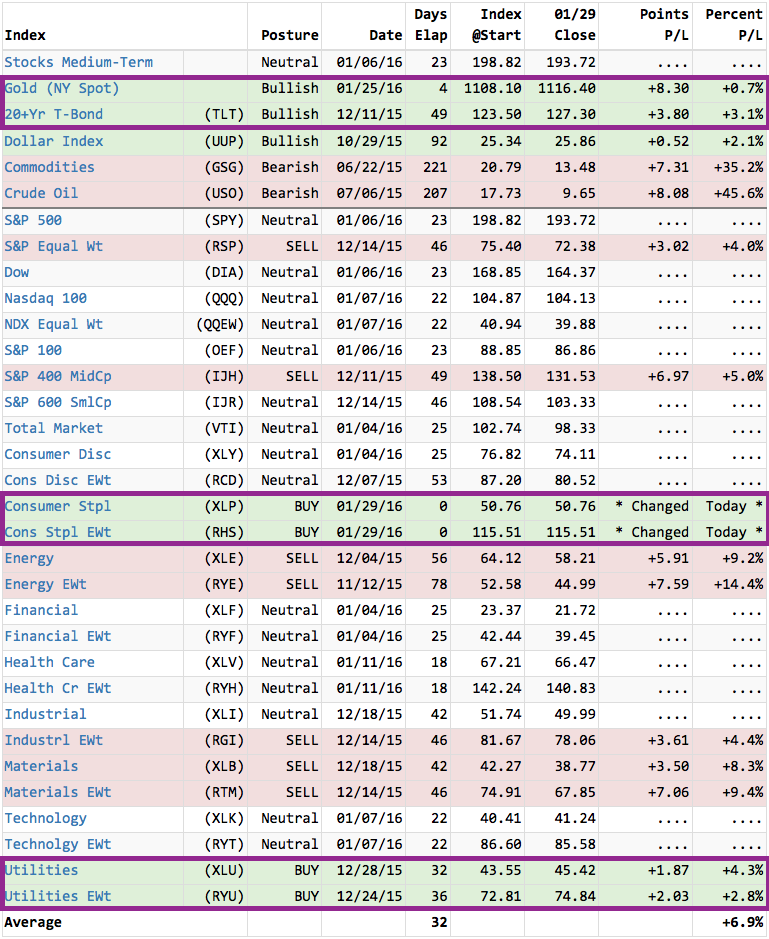Click the Nasdaq 100 link
Screen dimensions: 769x939
[46, 298]
